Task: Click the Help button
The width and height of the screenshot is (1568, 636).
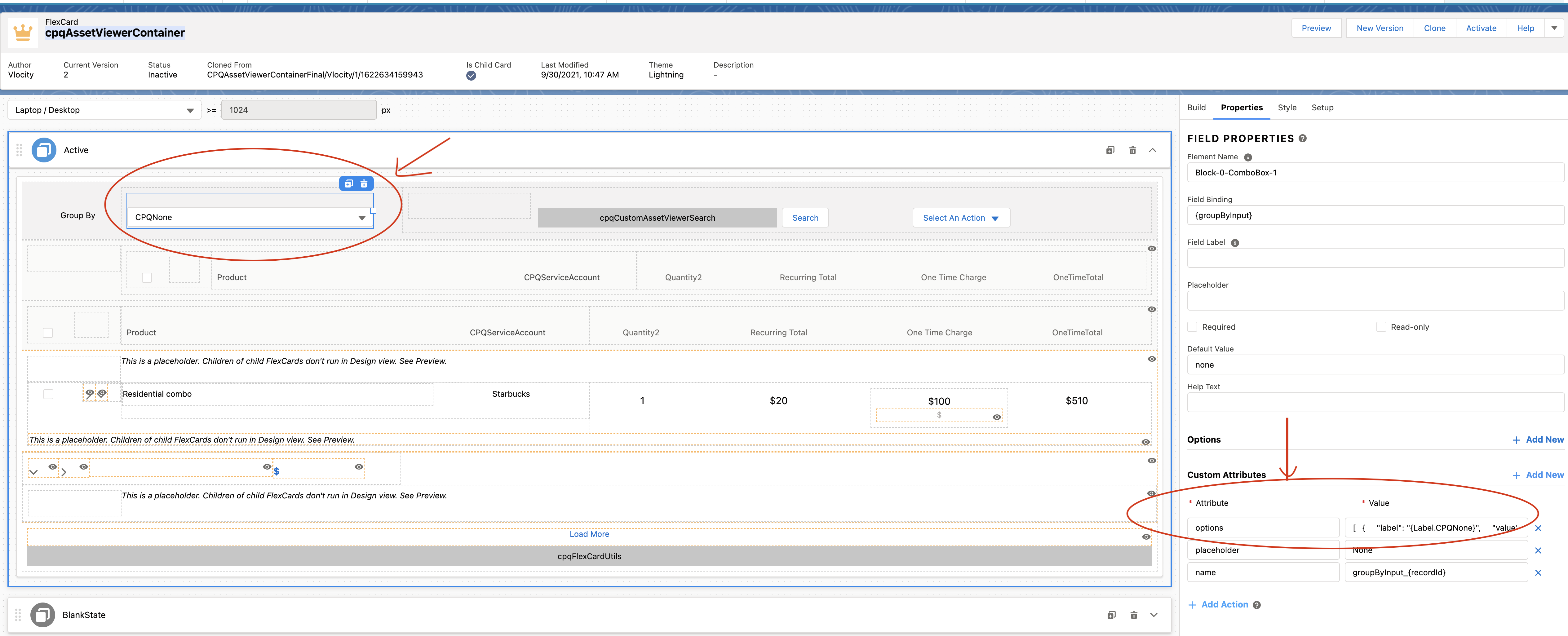Action: click(x=1526, y=28)
